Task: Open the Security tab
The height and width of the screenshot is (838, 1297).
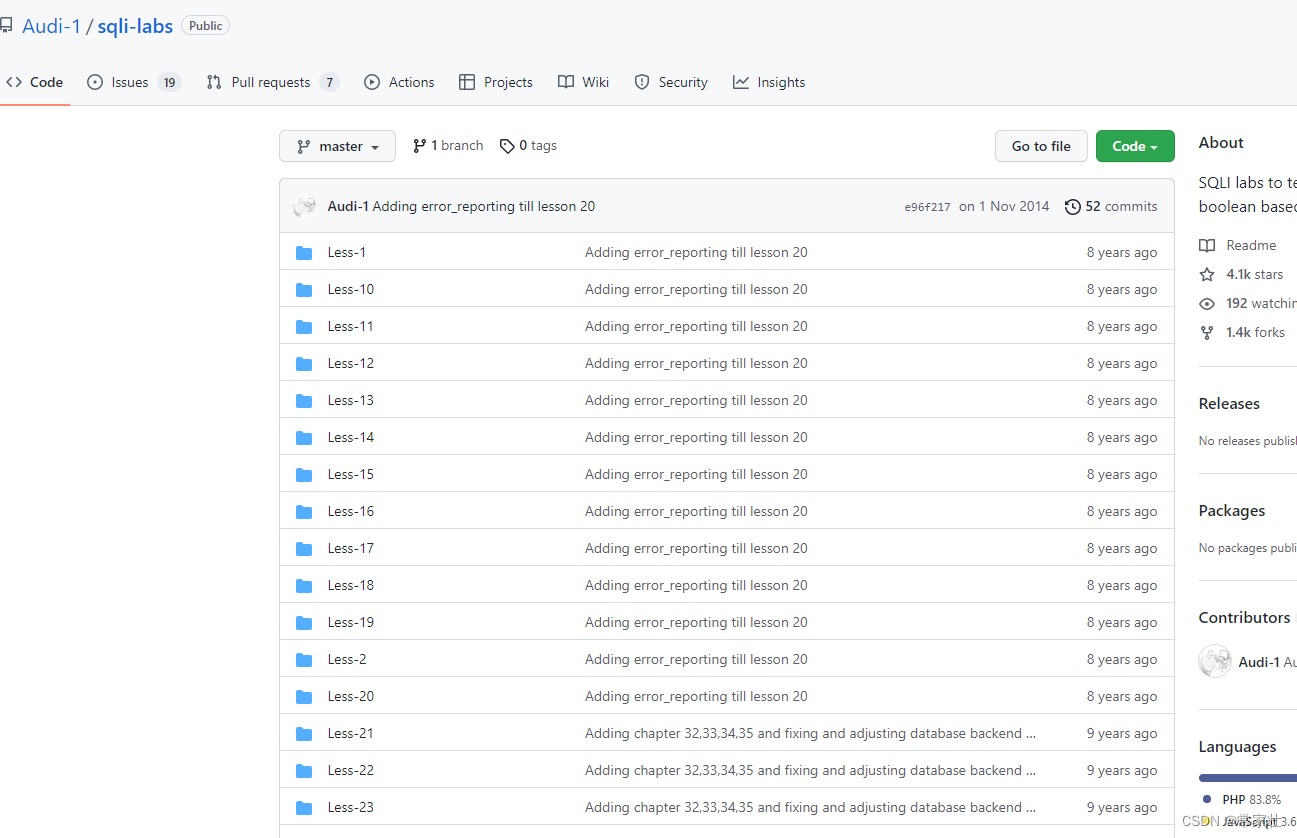Action: (671, 83)
